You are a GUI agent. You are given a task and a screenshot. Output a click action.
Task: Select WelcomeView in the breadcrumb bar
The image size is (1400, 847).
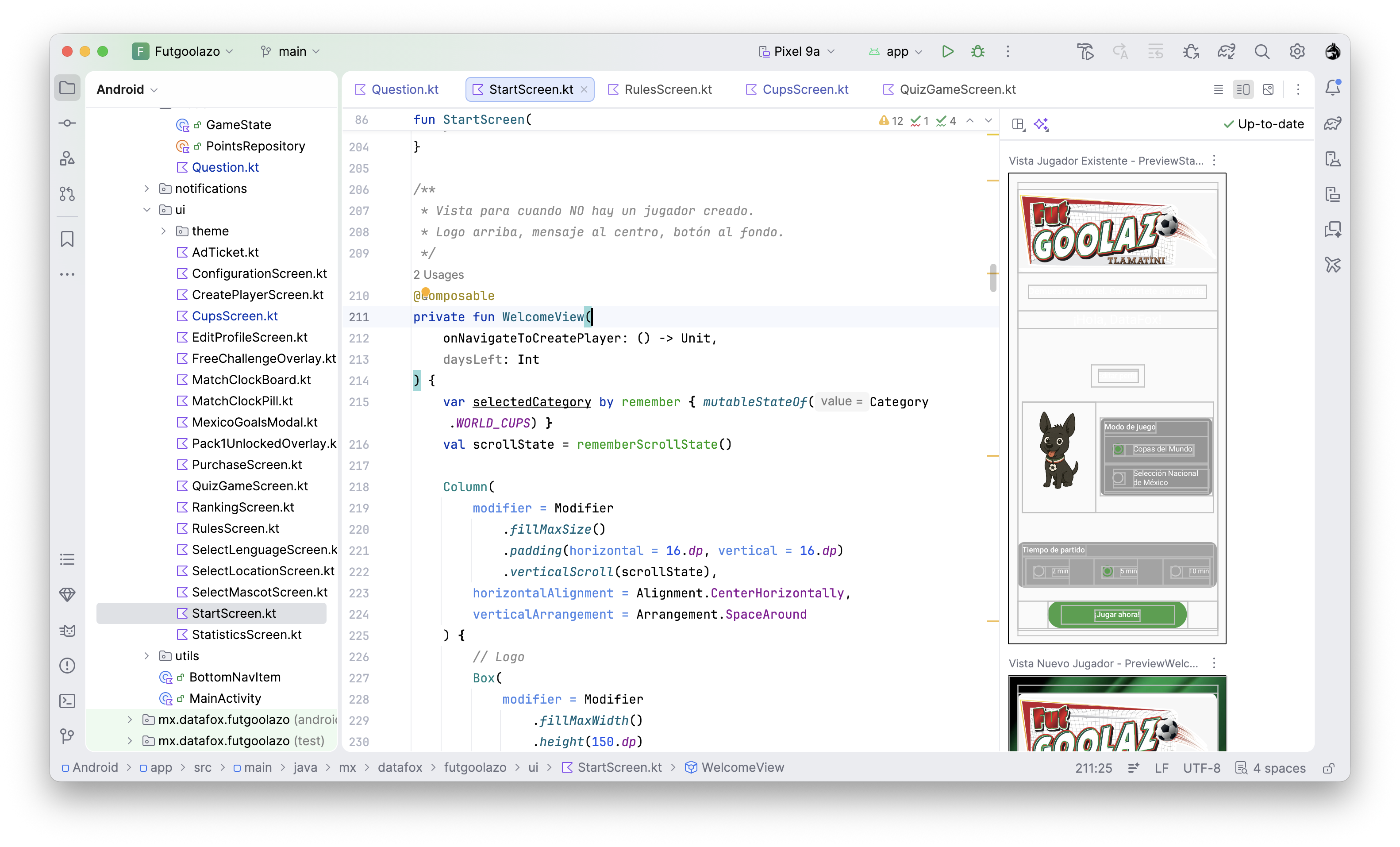[x=742, y=767]
